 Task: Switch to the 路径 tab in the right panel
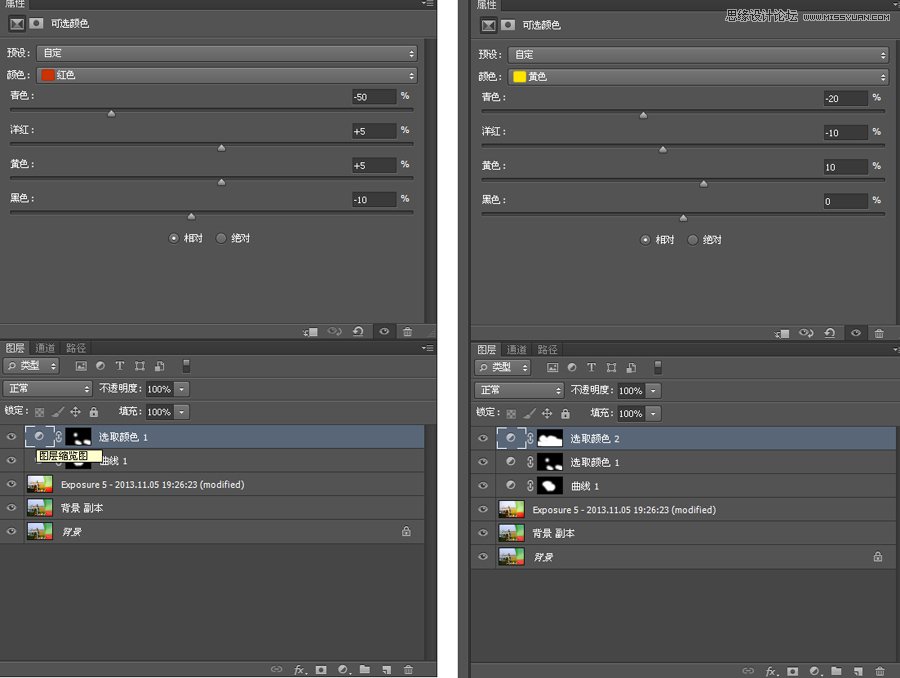[548, 349]
